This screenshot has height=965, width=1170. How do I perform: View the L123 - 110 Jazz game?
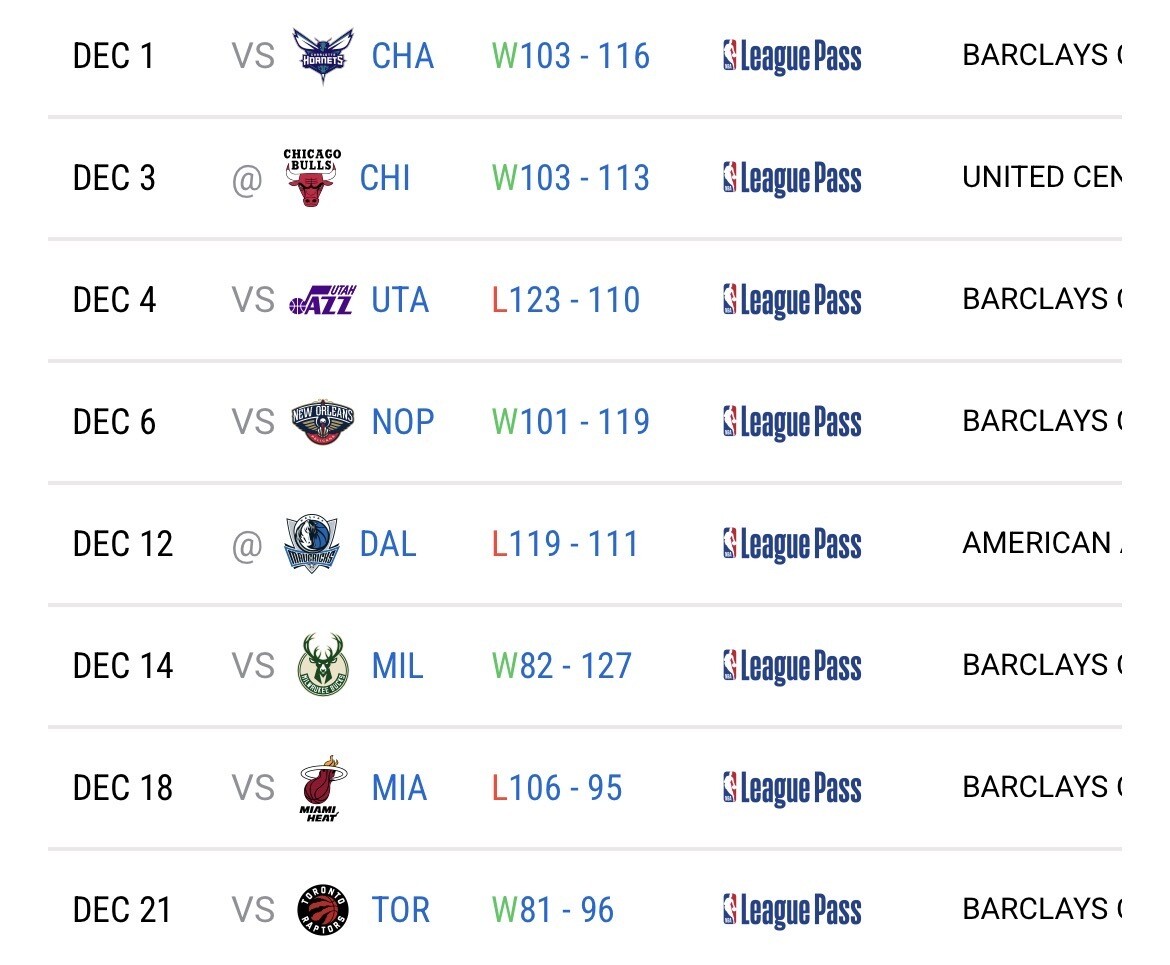(x=566, y=300)
